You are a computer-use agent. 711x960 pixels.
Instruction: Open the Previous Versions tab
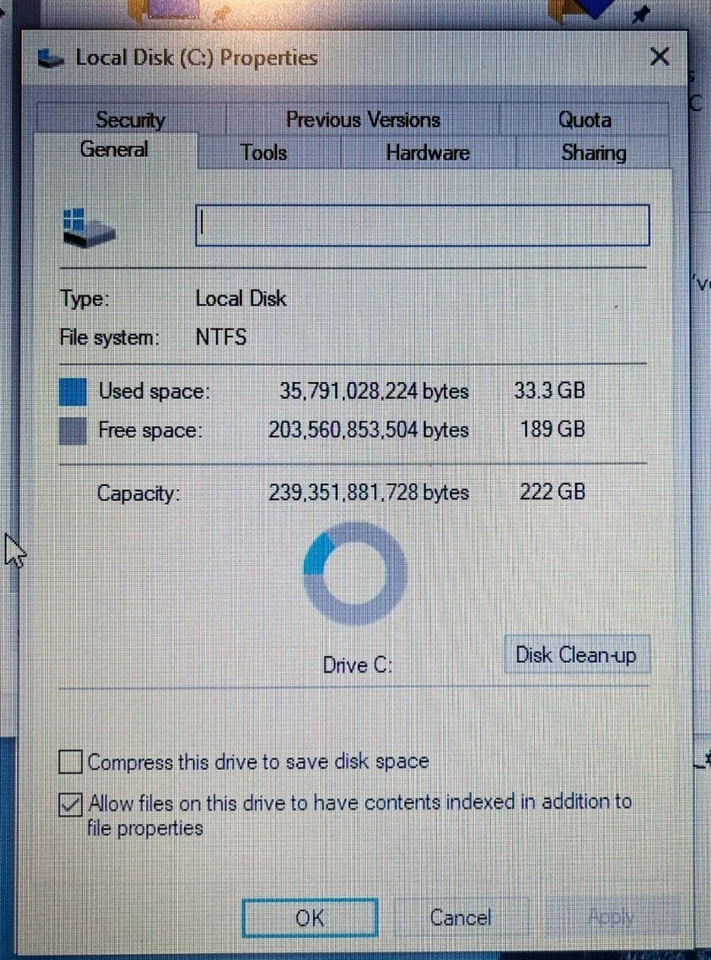point(363,119)
